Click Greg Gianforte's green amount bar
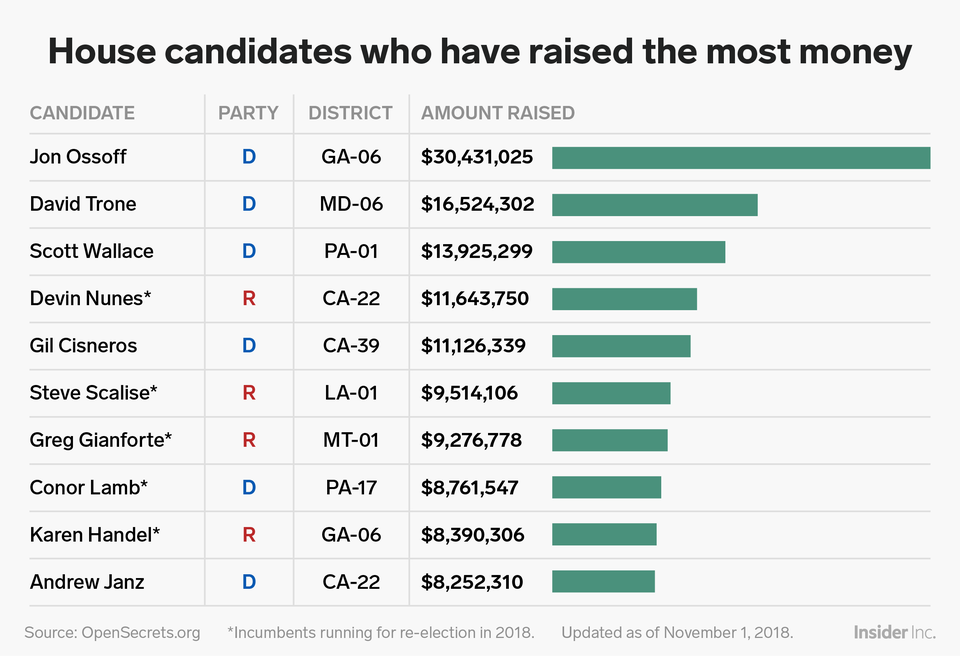This screenshot has height=656, width=960. (609, 440)
